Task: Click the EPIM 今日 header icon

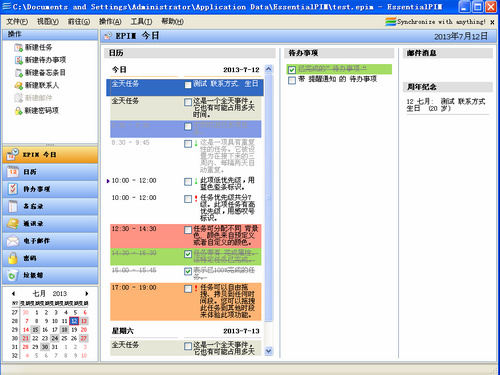Action: coord(108,36)
